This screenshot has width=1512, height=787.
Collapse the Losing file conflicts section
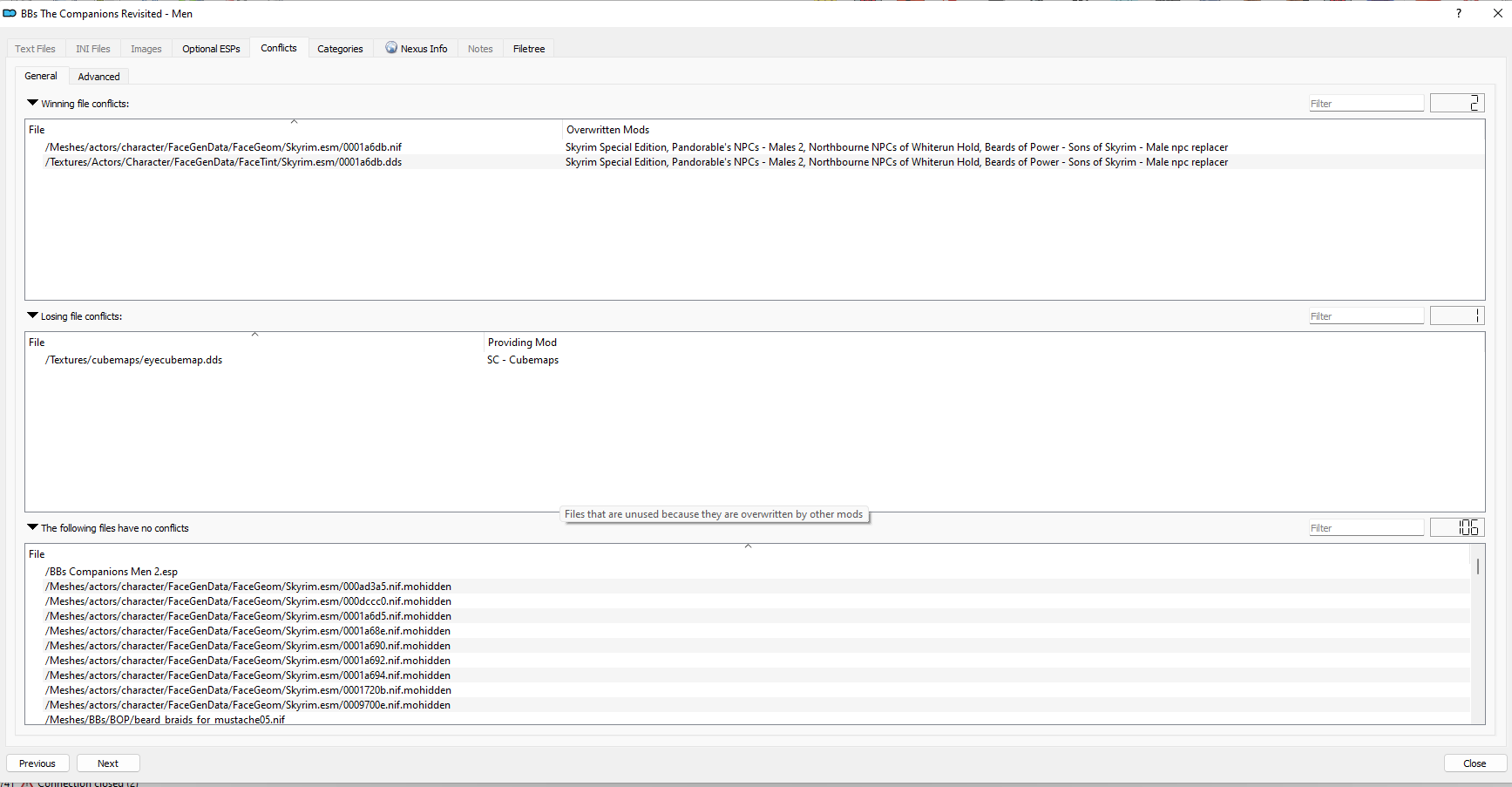click(33, 315)
